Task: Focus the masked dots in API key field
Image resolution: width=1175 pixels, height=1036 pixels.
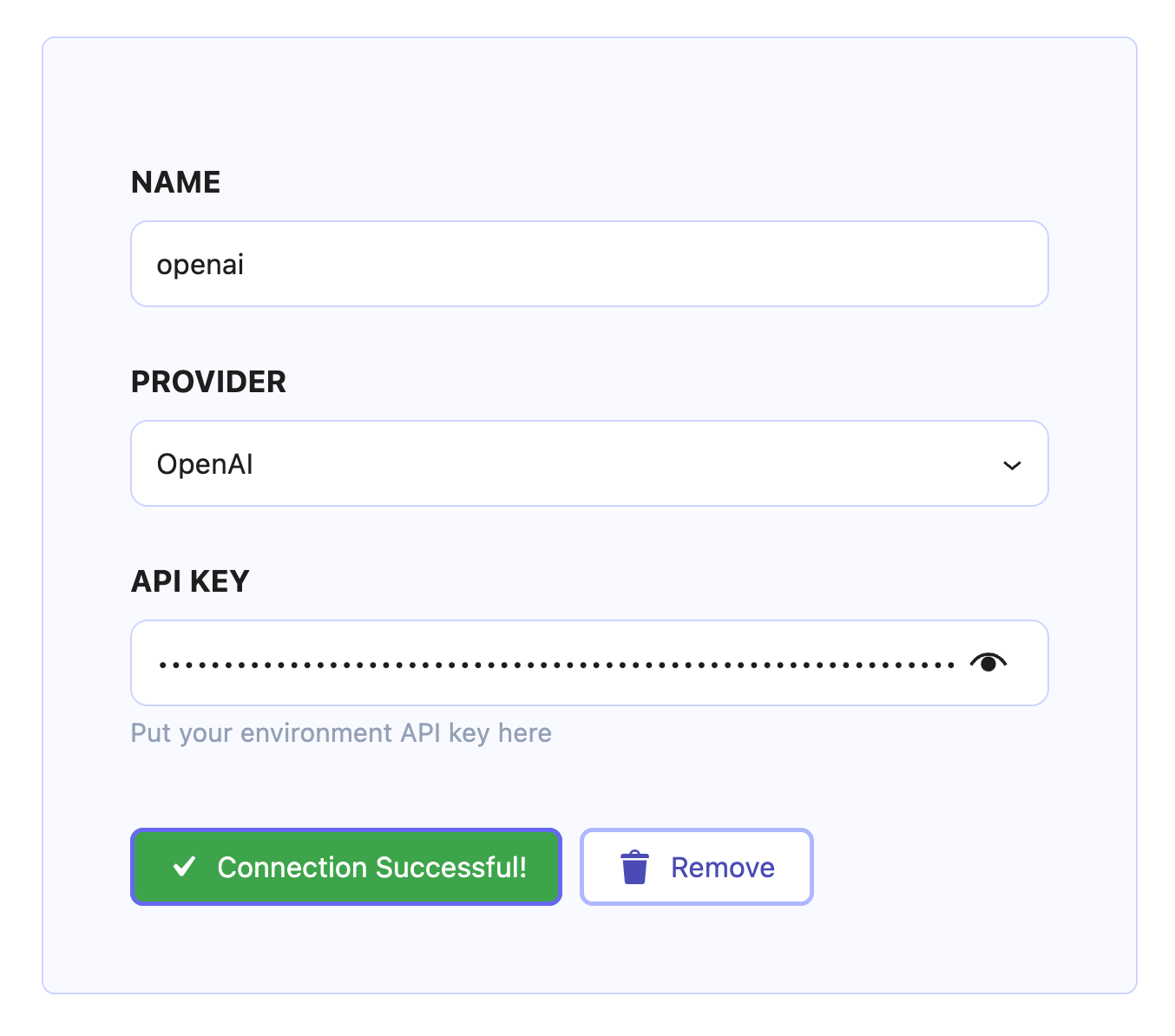Action: click(555, 665)
